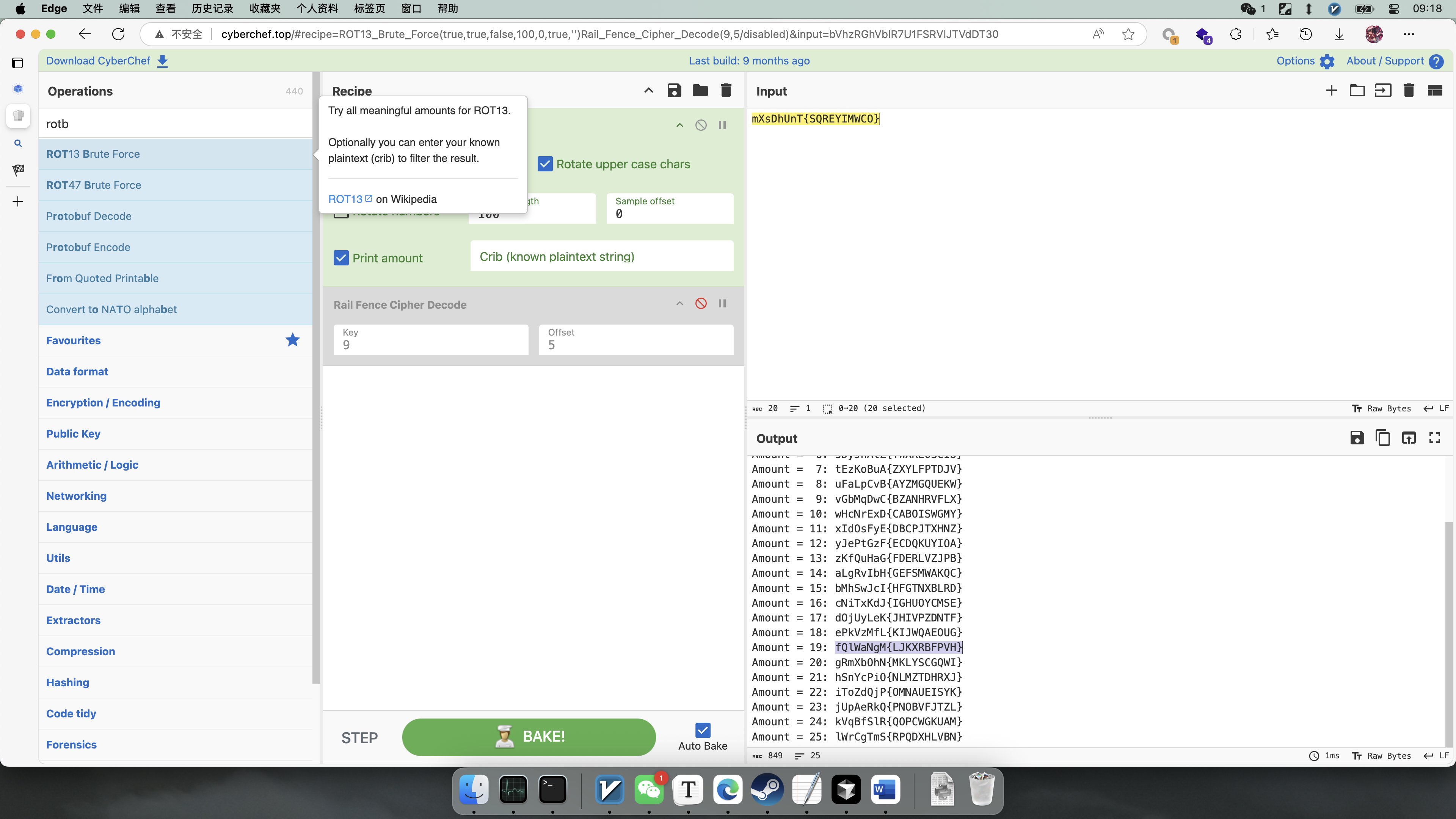Add page to favorites with star icon
Viewport: 1456px width, 819px height.
tap(1128, 35)
